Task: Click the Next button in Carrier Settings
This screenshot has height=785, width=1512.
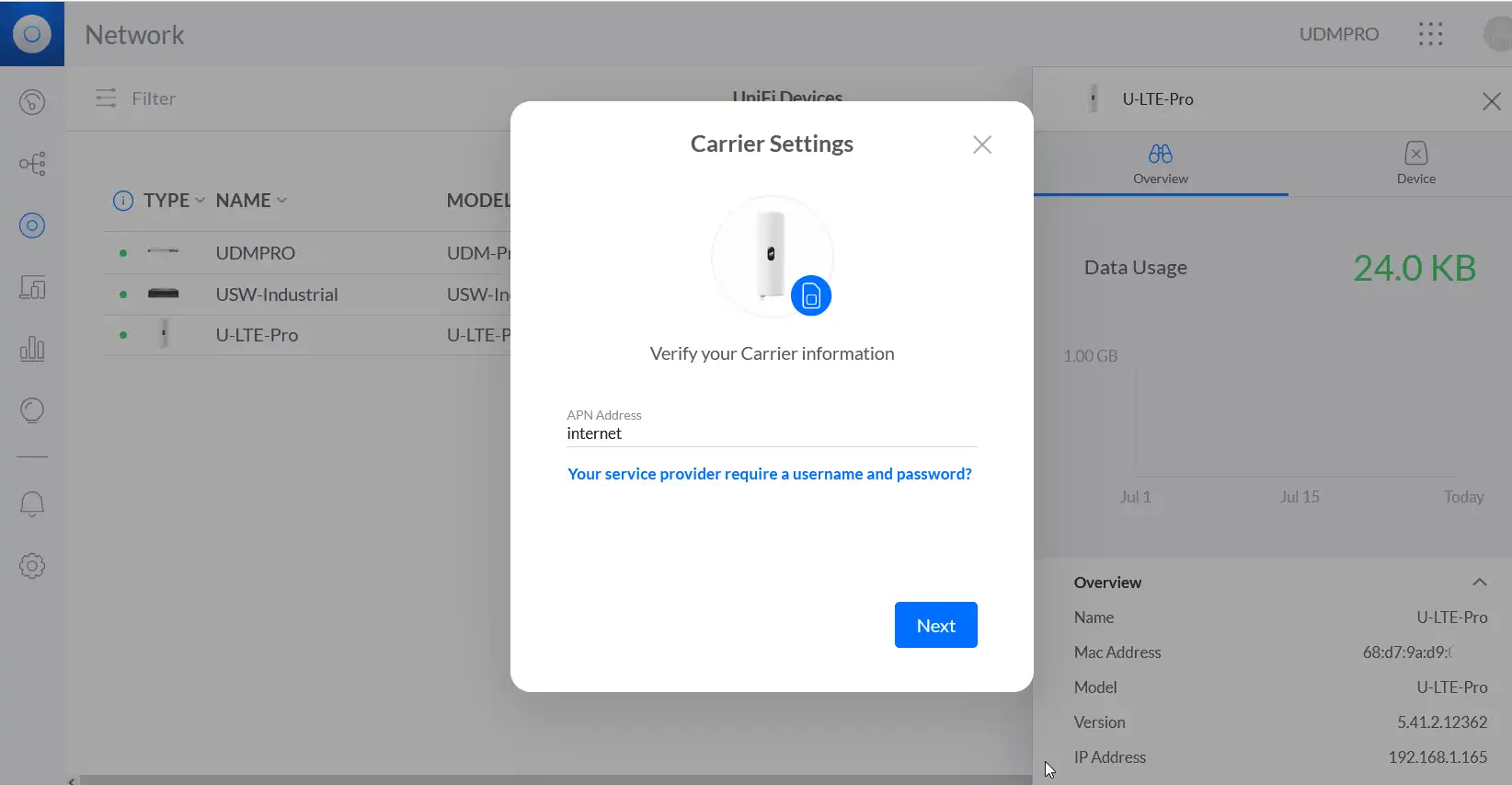Action: [935, 626]
